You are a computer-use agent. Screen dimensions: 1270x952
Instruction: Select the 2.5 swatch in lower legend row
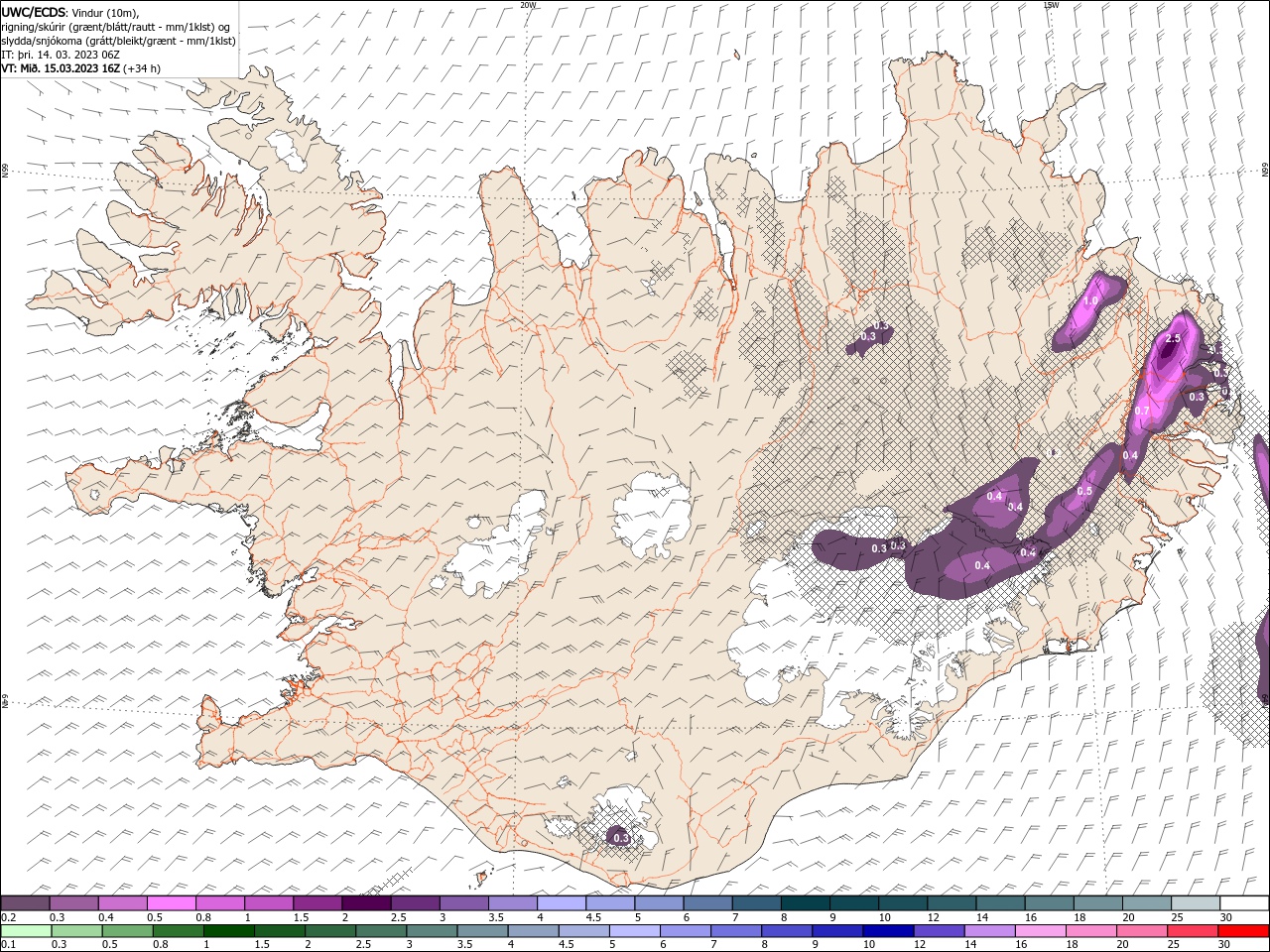pyautogui.click(x=380, y=931)
